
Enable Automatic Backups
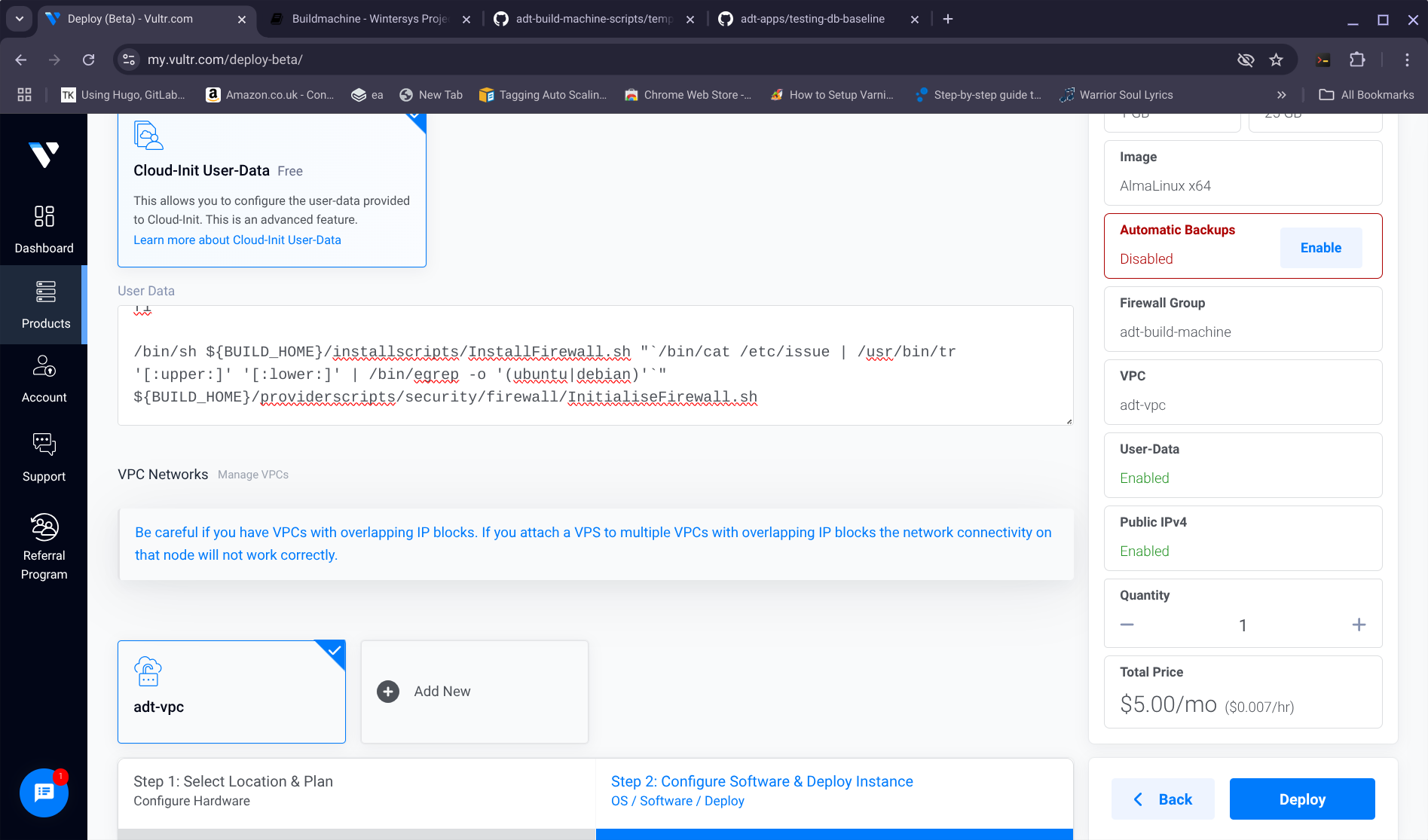1320,248
